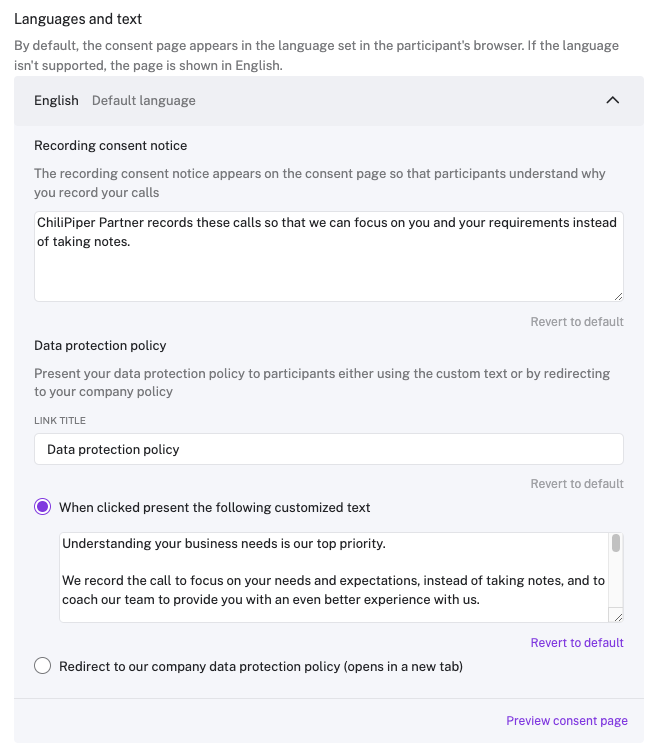Click scrollbar thumb in customized text box
658x752 pixels.
tap(616, 543)
